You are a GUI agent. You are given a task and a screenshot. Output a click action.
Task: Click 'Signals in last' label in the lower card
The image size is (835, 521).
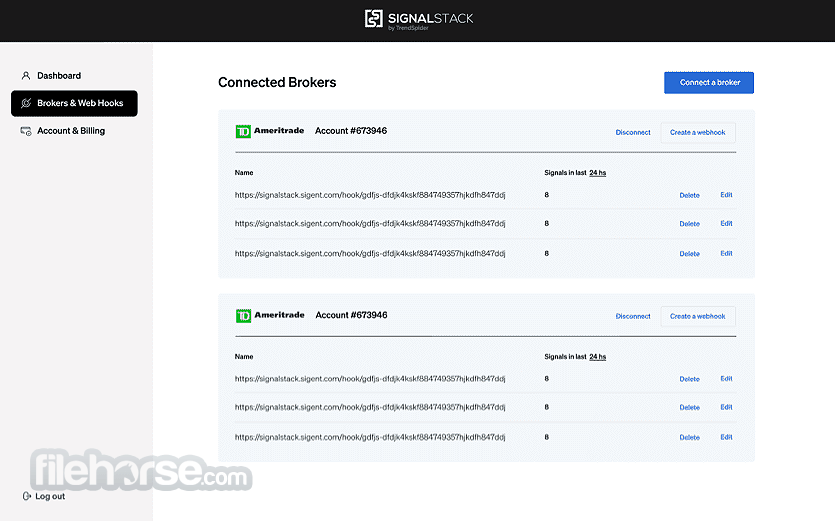(565, 356)
